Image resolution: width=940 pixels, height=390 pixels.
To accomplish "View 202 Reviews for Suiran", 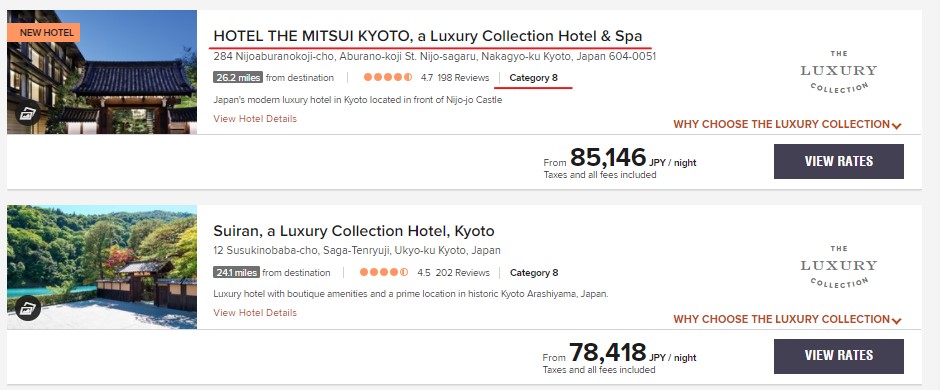I will (462, 273).
